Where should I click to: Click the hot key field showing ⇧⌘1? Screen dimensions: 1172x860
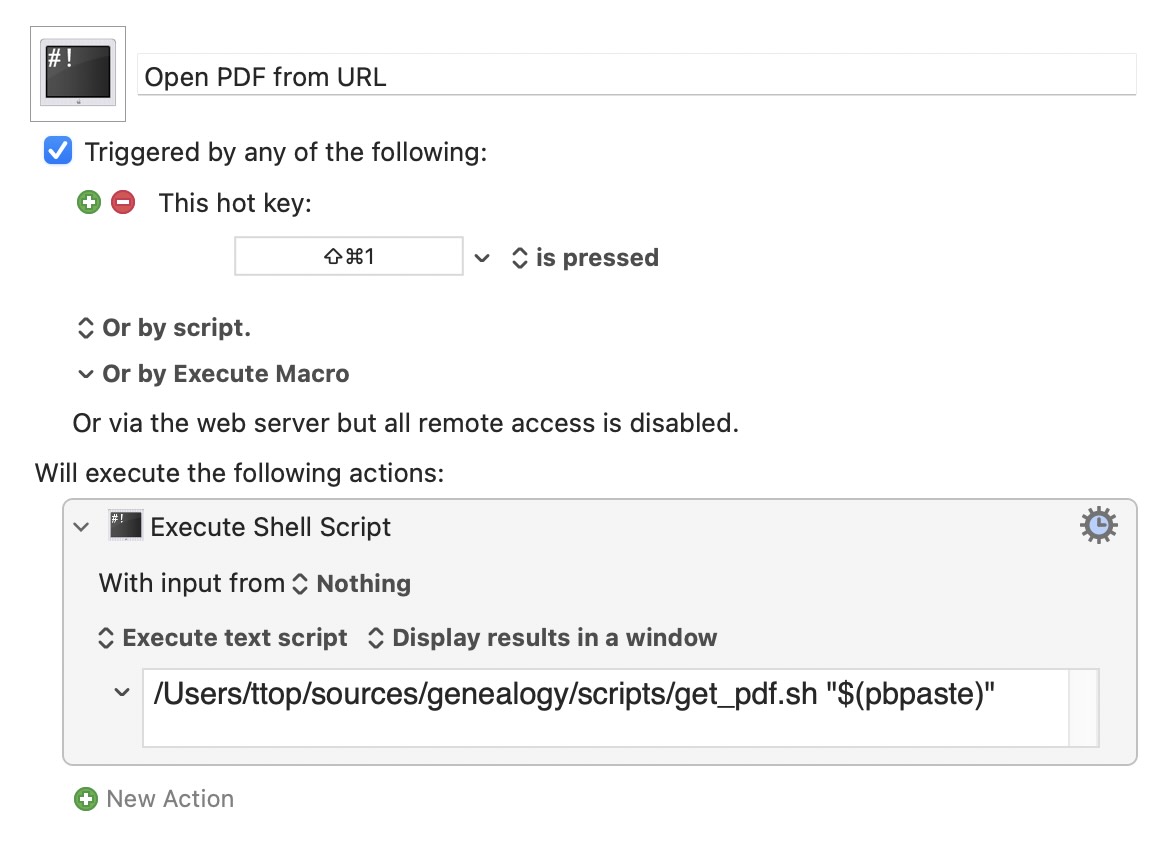click(x=349, y=256)
